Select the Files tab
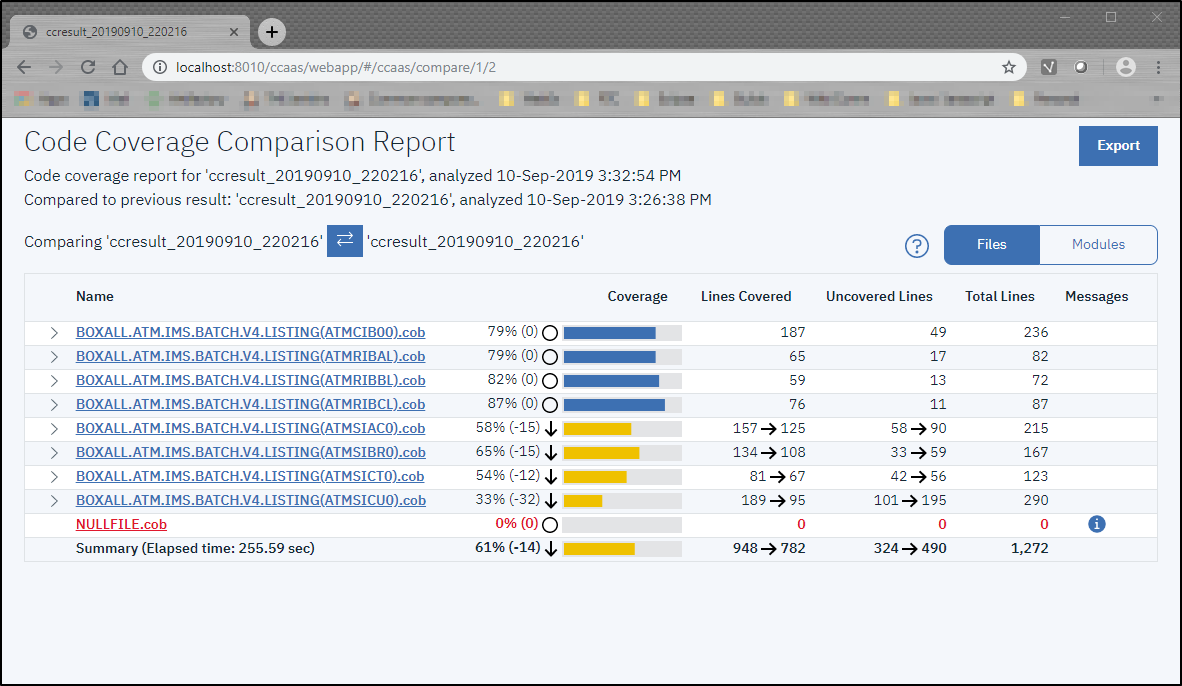 (991, 244)
